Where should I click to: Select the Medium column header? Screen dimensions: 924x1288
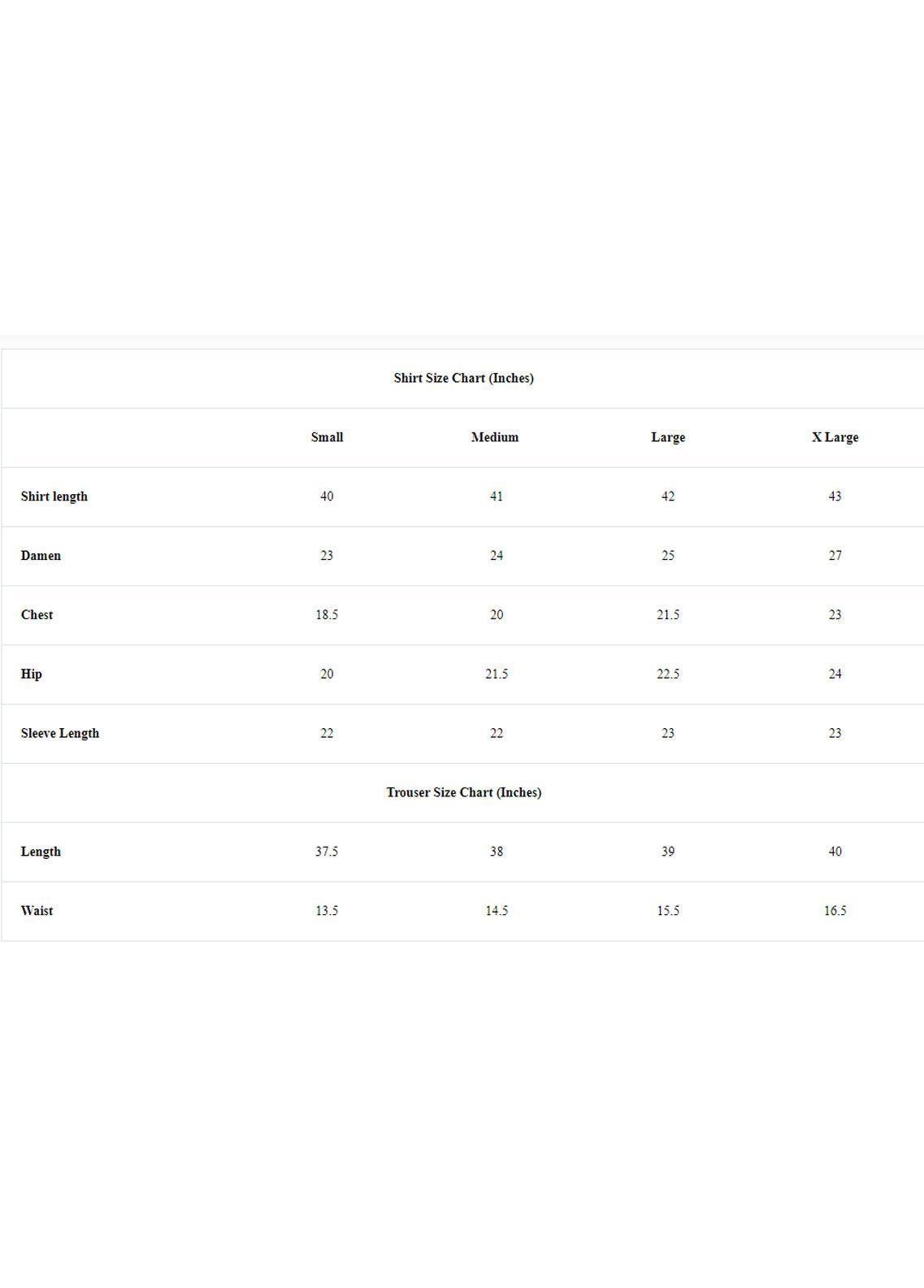[495, 437]
